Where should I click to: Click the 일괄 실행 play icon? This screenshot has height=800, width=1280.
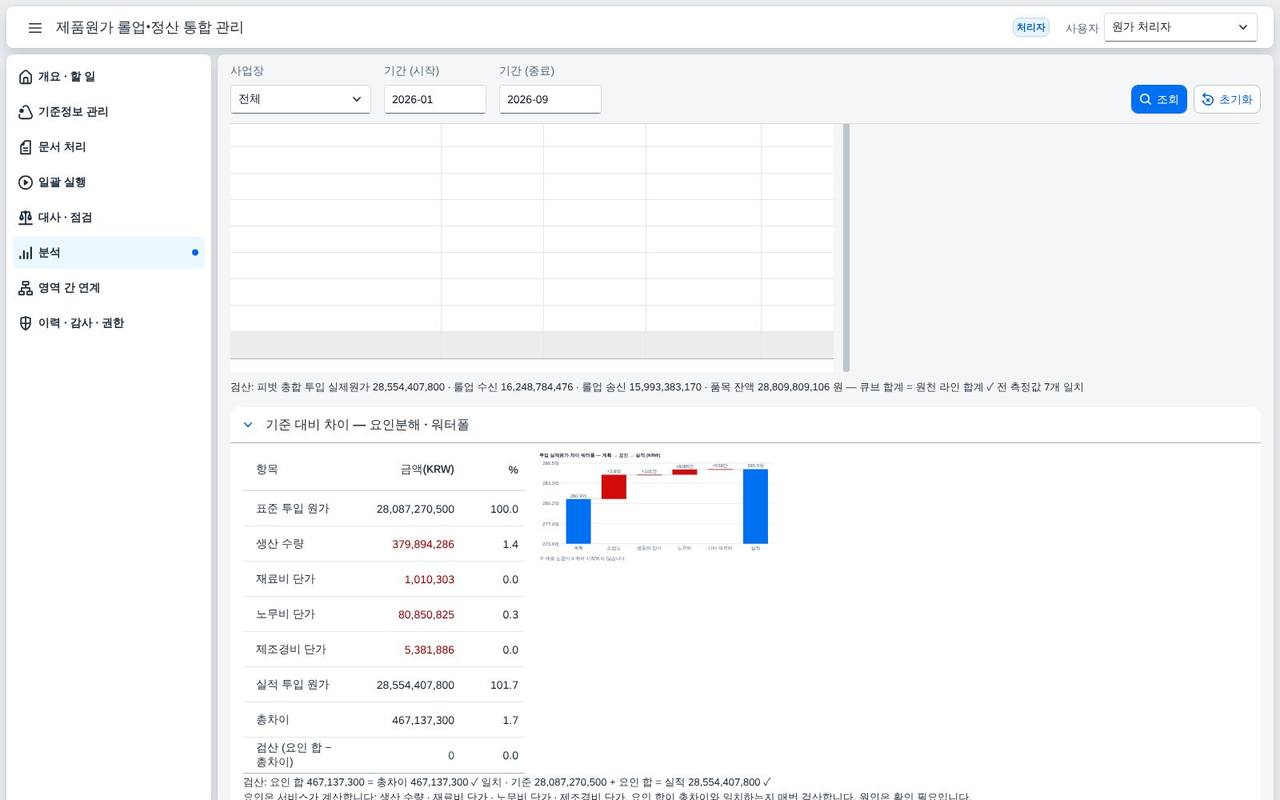coord(26,182)
